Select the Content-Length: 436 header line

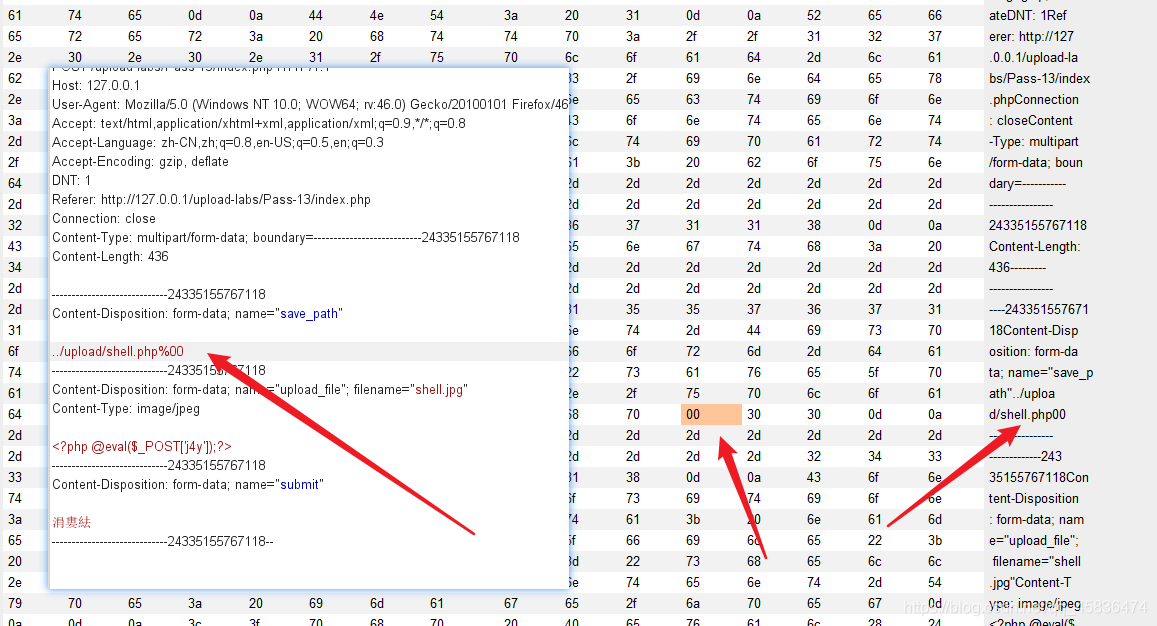[x=110, y=256]
